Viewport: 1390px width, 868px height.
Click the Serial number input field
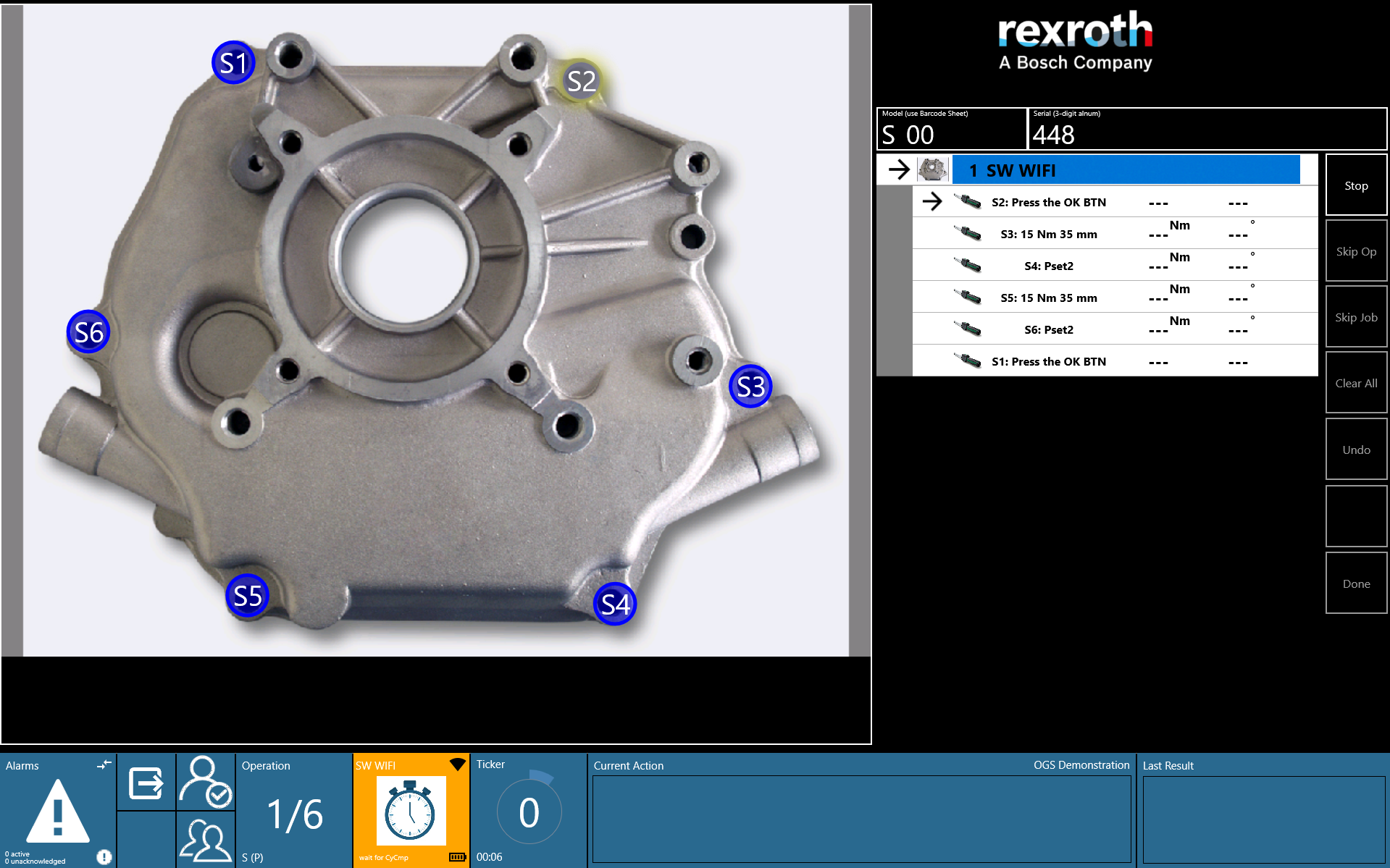(x=1207, y=129)
